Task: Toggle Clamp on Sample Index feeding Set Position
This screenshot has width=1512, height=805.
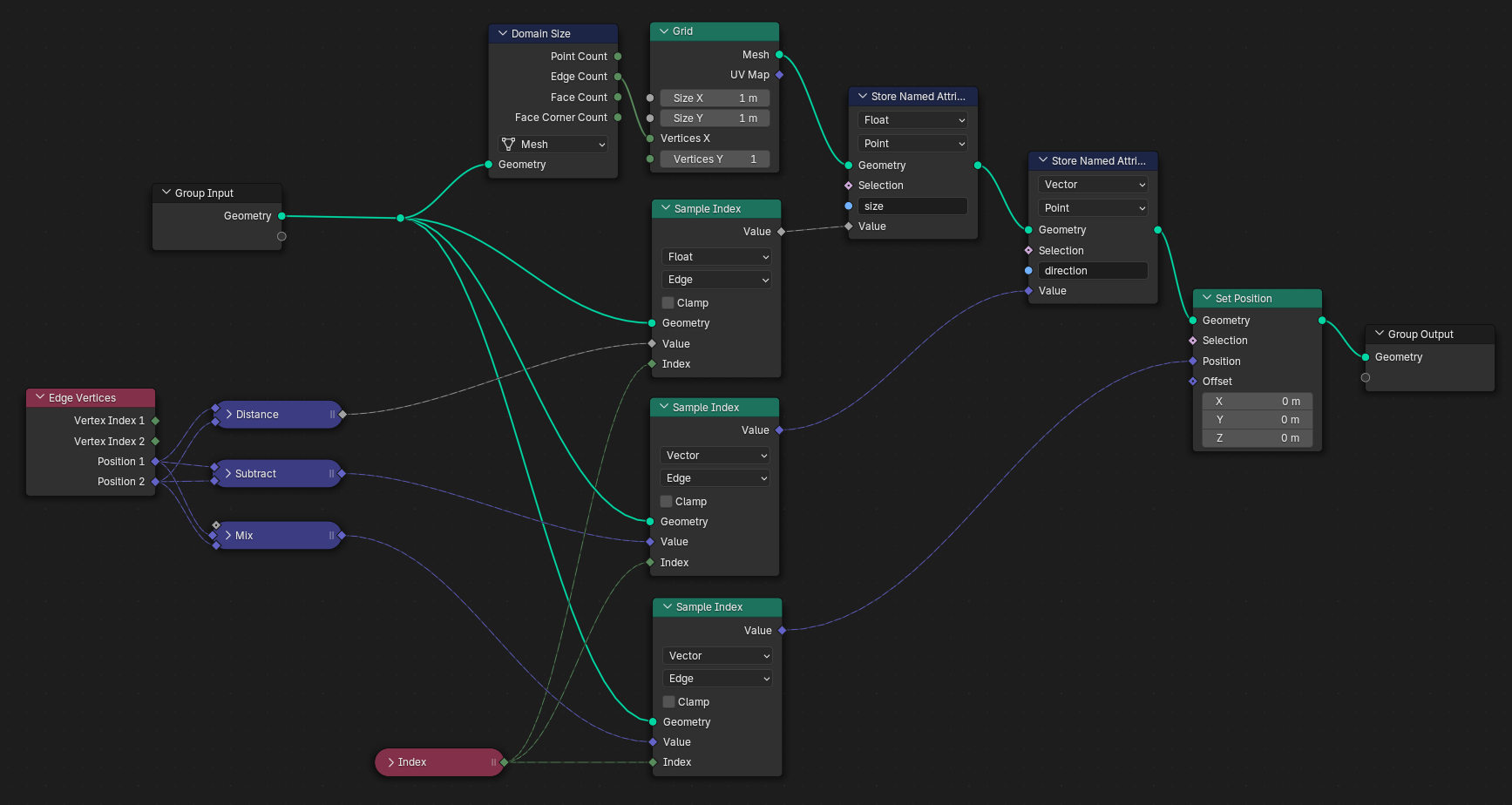Action: (669, 702)
